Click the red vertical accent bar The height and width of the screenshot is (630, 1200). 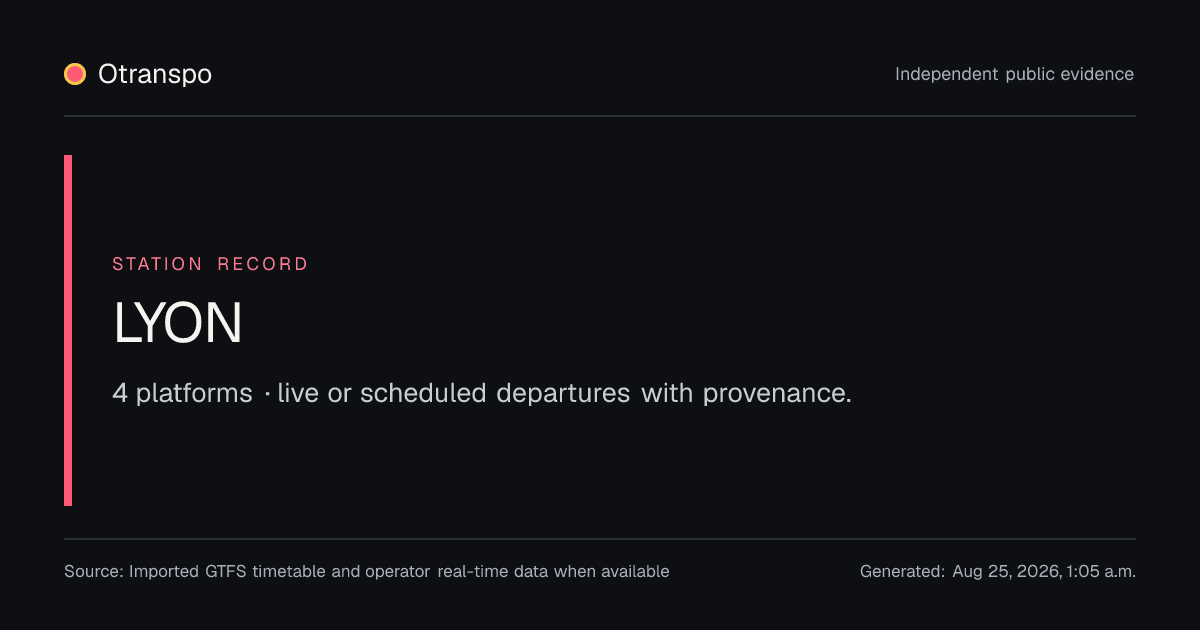click(68, 330)
